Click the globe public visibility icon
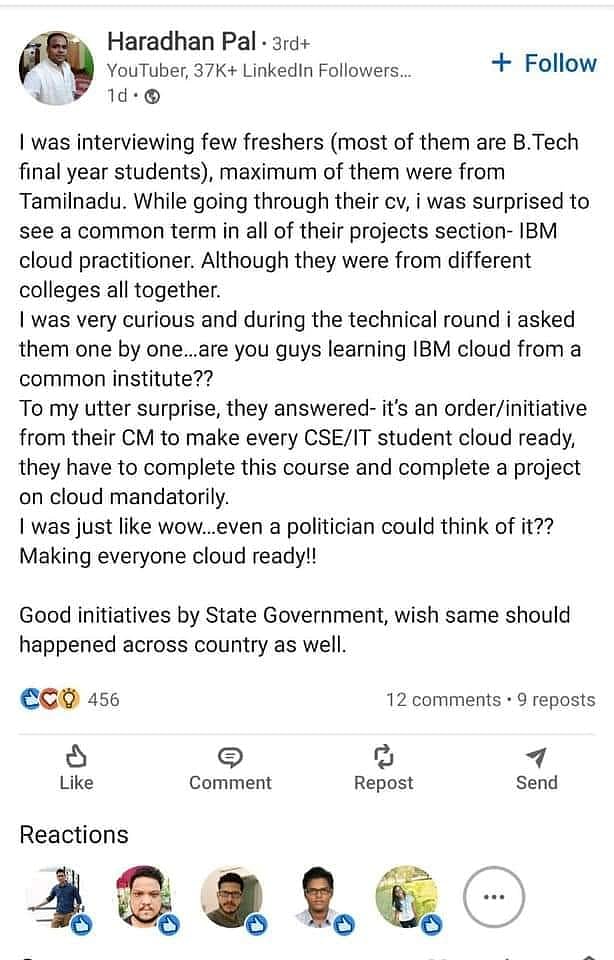 pos(151,96)
